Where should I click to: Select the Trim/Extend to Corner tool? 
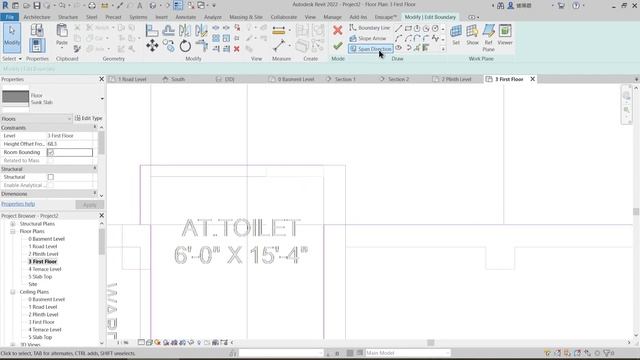[x=201, y=46]
